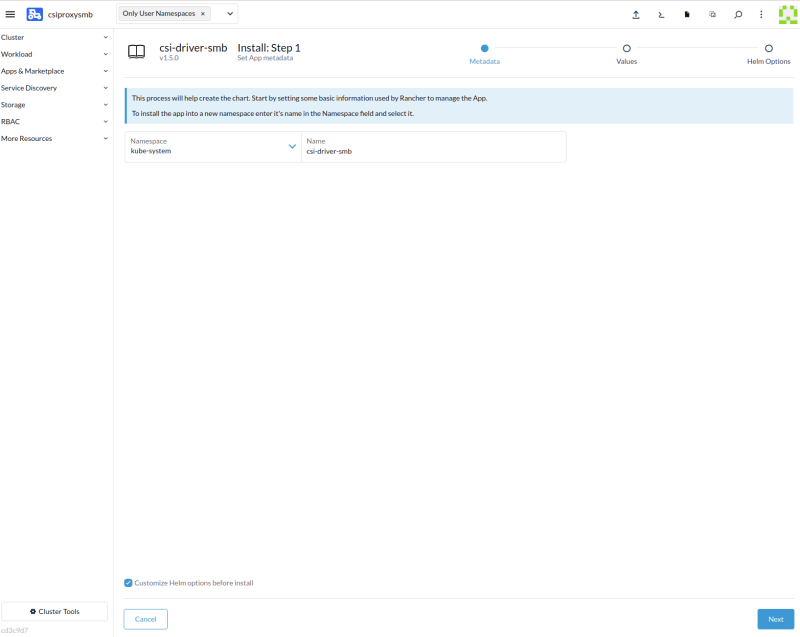This screenshot has height=637, width=800.
Task: Click the import YAML upload icon
Action: point(636,15)
